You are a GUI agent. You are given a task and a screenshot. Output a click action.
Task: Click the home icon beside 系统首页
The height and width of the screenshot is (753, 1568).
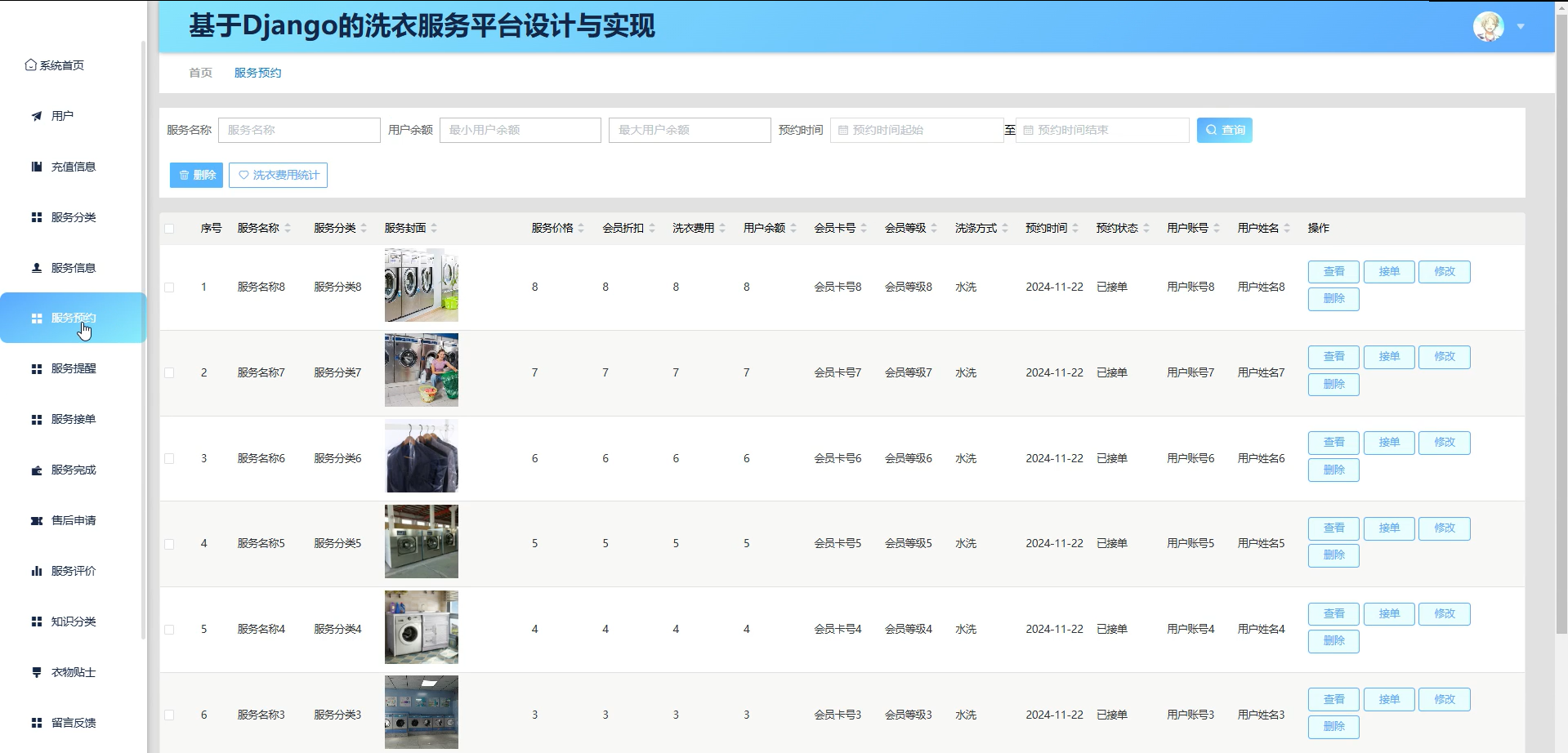pyautogui.click(x=30, y=65)
